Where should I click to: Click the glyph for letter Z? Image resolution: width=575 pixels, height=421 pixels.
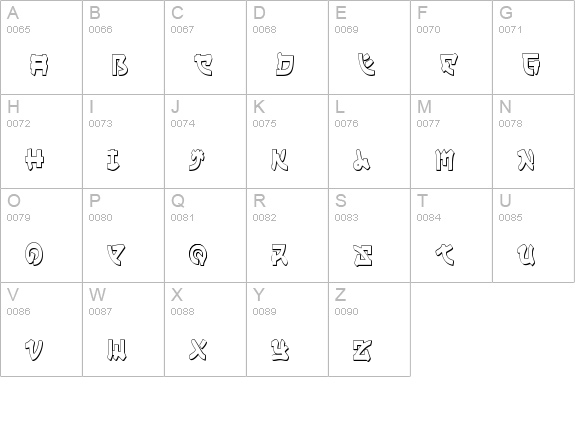click(x=362, y=350)
